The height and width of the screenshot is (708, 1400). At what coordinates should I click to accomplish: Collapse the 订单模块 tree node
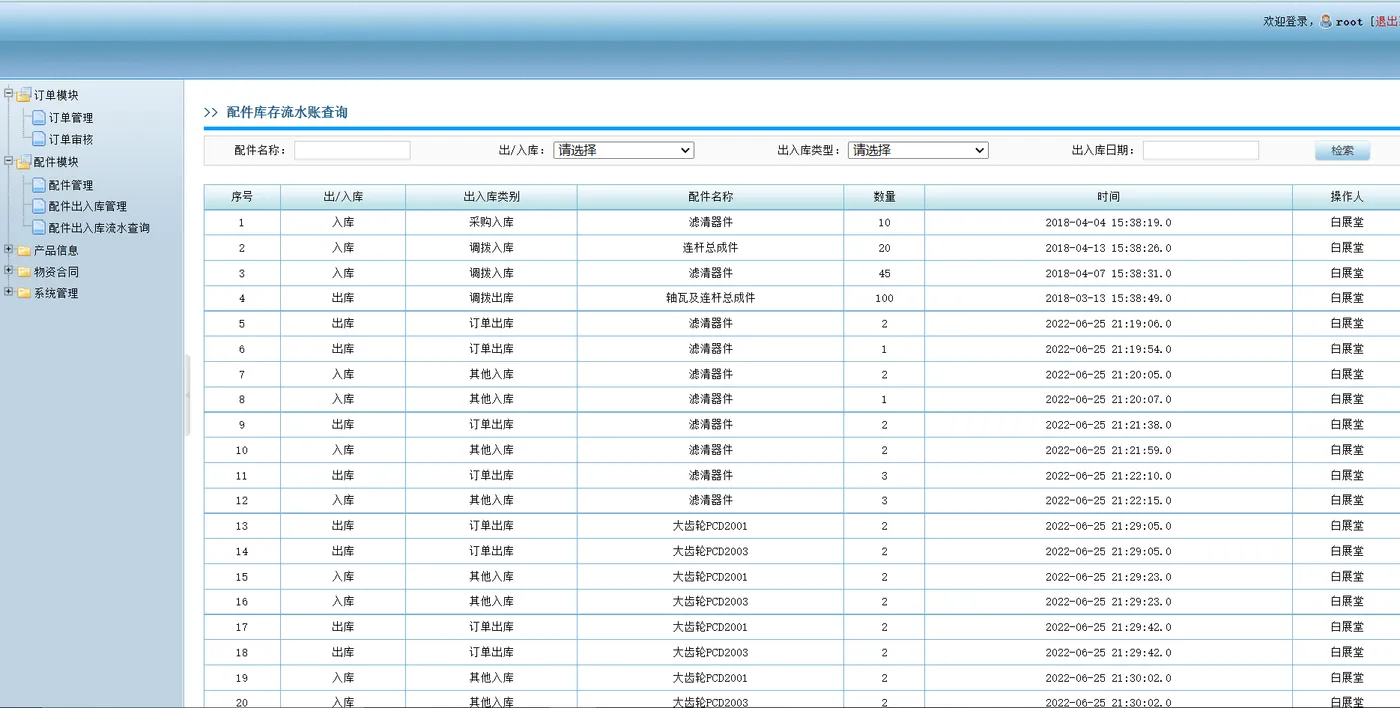[x=9, y=94]
